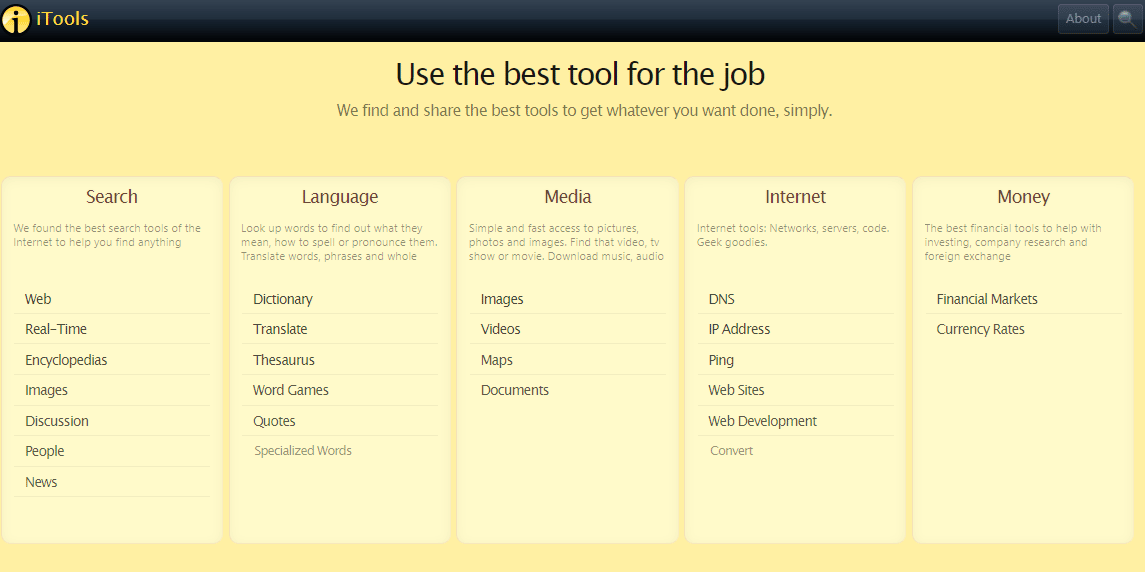Open the Search category heading
The image size is (1145, 572).
[x=112, y=197]
